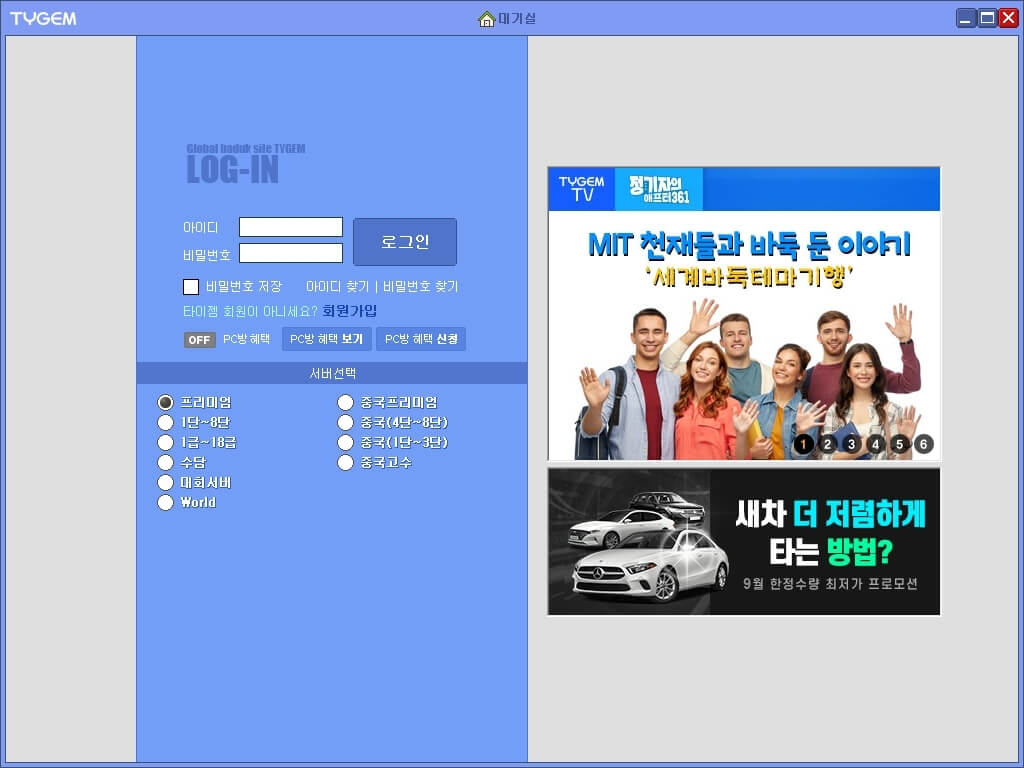Open 회원가입 to register an account
The height and width of the screenshot is (768, 1024).
[x=348, y=311]
